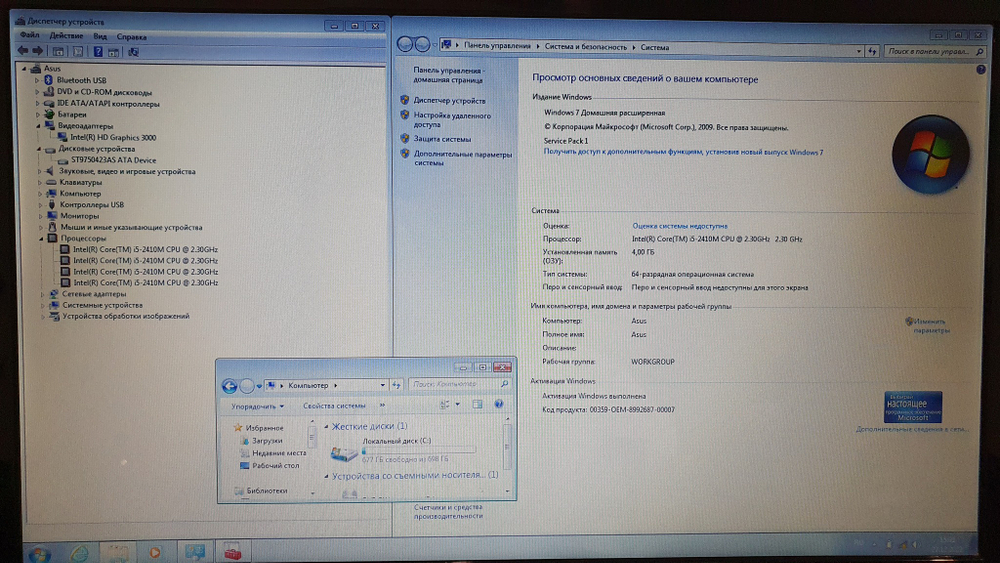Open the Вид menu
The width and height of the screenshot is (1000, 563).
(100, 36)
